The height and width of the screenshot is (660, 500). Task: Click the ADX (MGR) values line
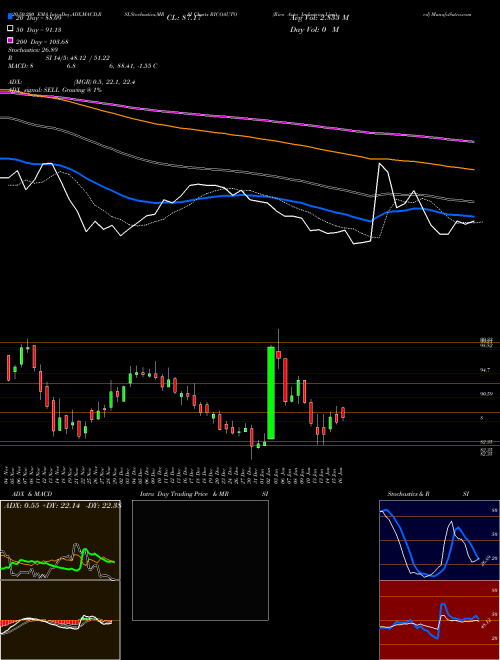71,82
